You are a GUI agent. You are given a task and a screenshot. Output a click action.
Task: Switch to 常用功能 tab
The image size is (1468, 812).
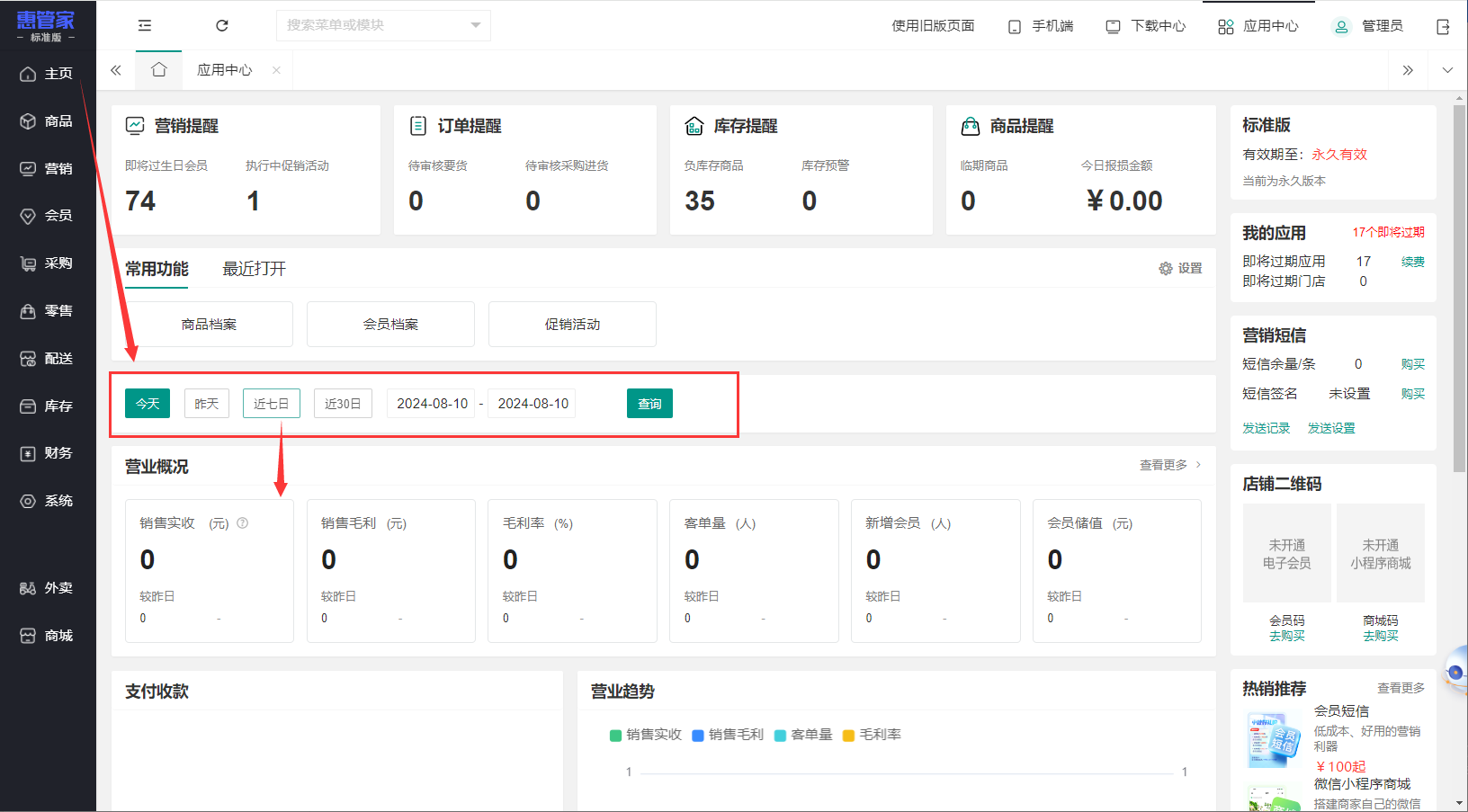pos(157,269)
